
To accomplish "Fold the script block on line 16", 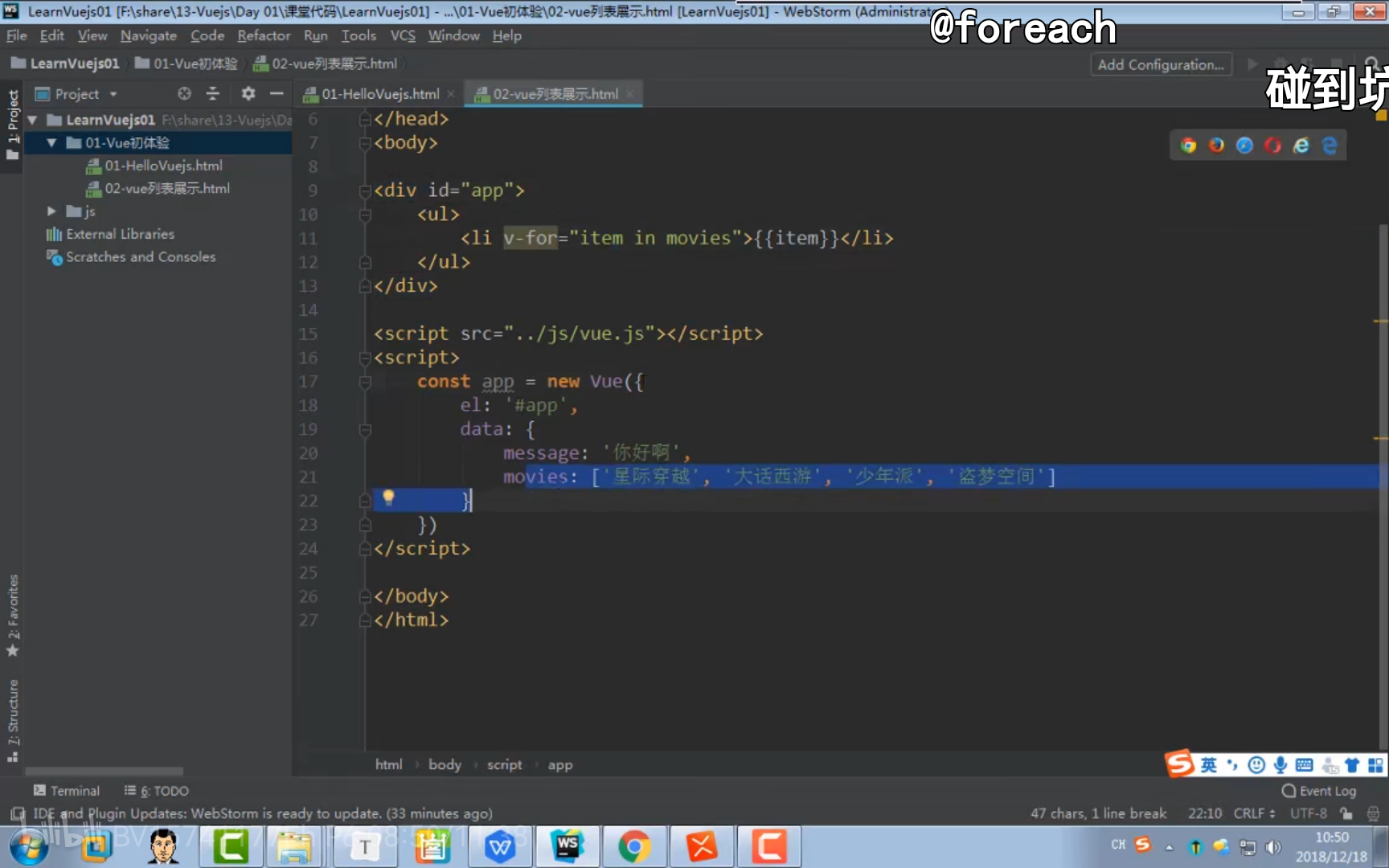I will (365, 358).
